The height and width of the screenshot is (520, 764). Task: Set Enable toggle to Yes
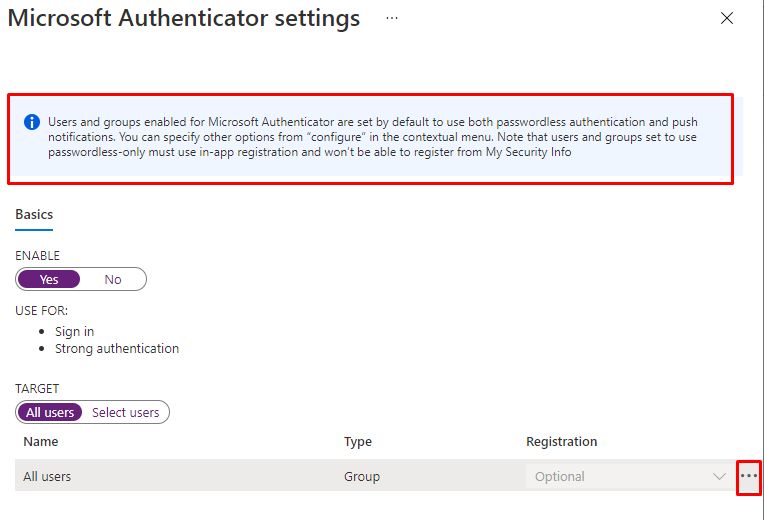(48, 279)
